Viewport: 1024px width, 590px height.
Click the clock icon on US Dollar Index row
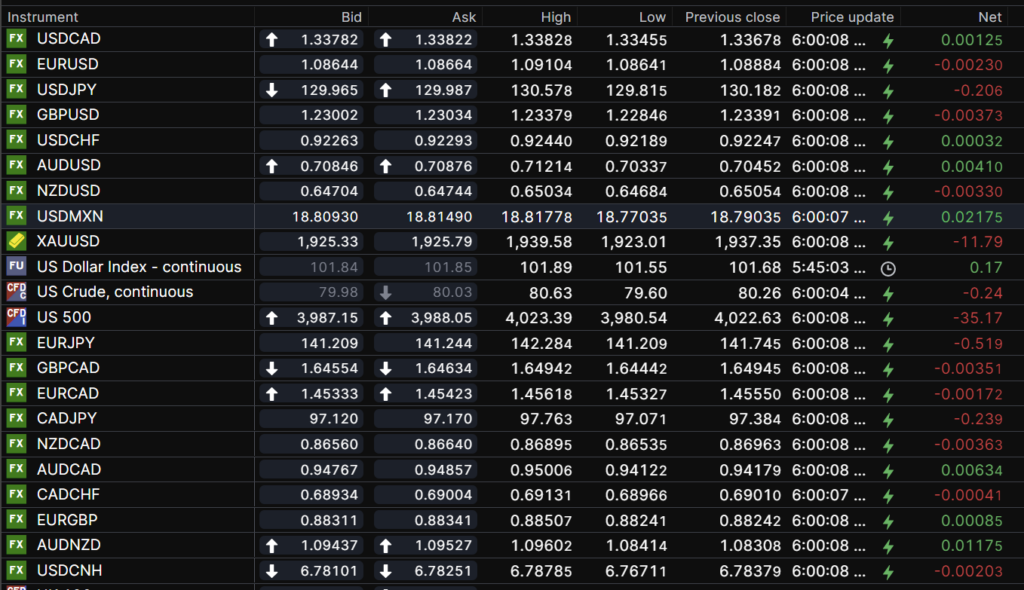pyautogui.click(x=887, y=268)
